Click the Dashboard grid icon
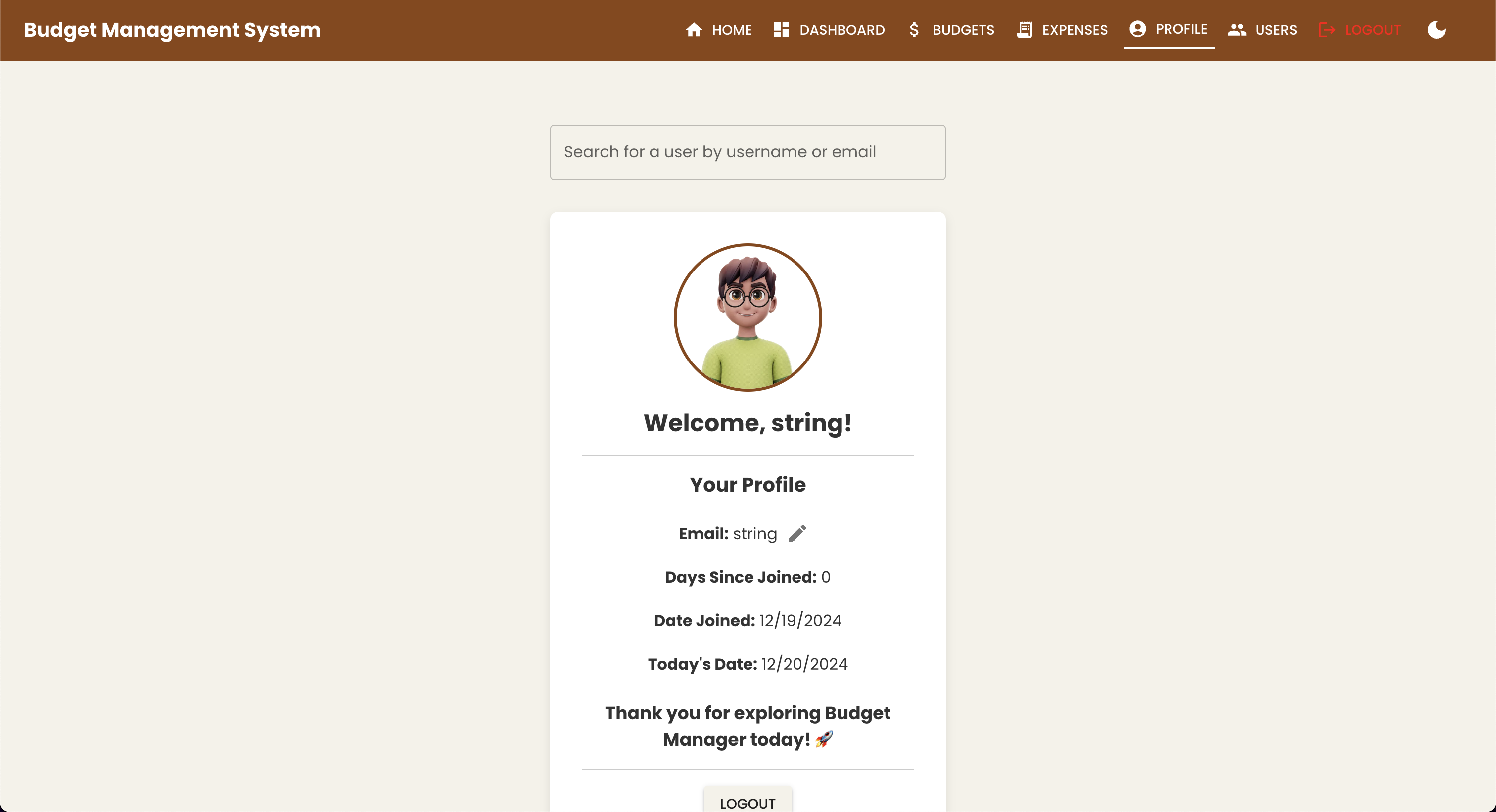1496x812 pixels. coord(781,30)
